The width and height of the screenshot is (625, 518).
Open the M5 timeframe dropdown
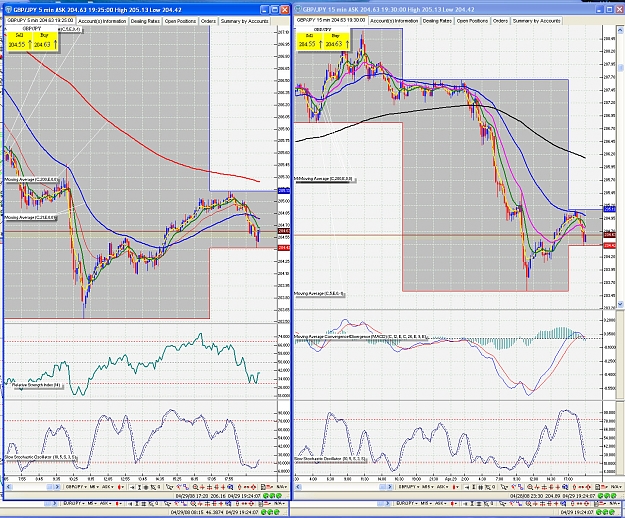[x=94, y=487]
